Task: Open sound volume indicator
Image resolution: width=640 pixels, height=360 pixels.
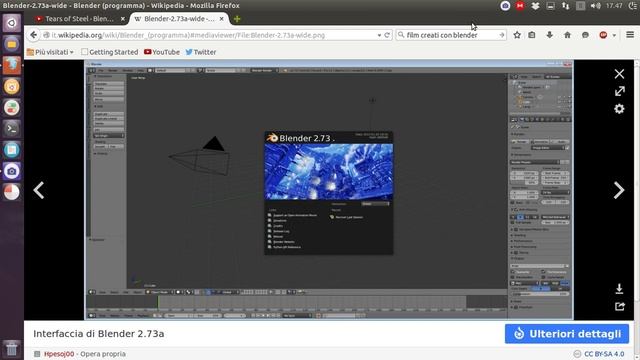Action: pos(596,6)
